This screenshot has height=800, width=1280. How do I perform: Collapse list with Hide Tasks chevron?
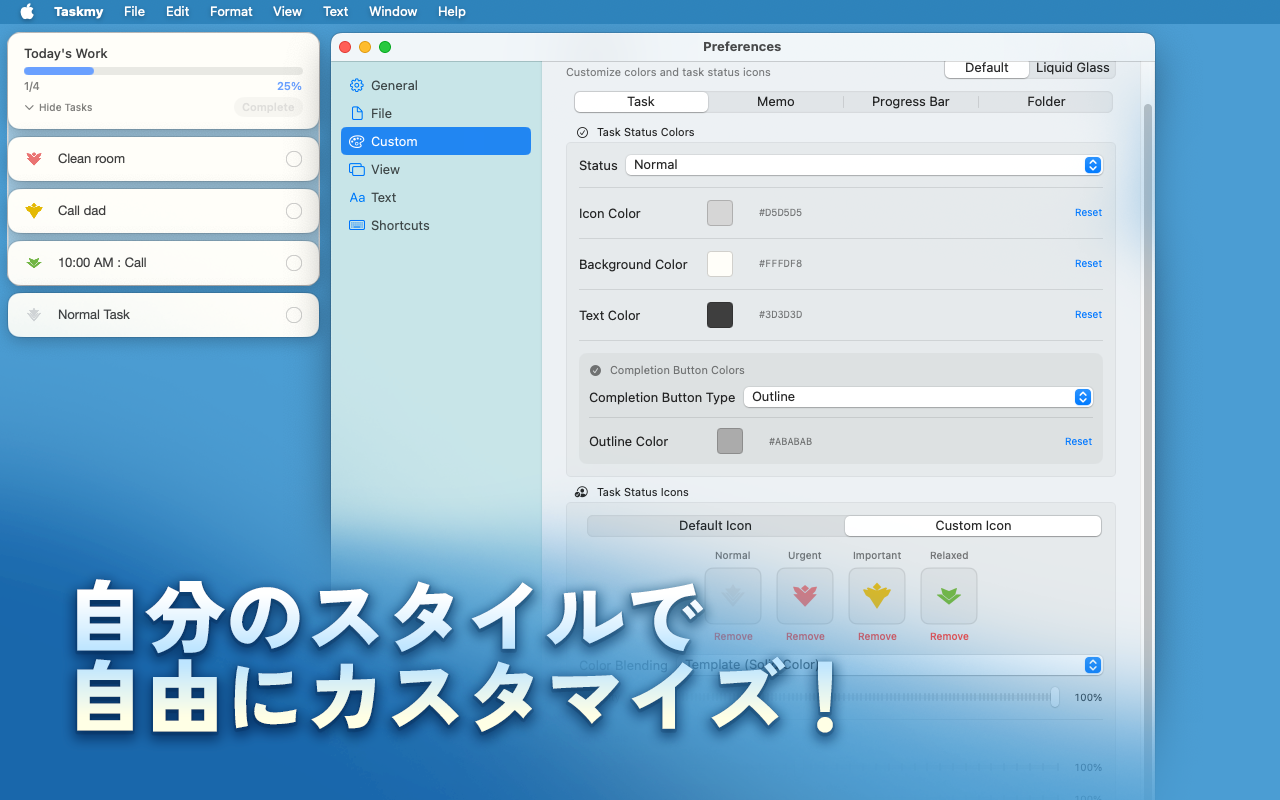[30, 108]
